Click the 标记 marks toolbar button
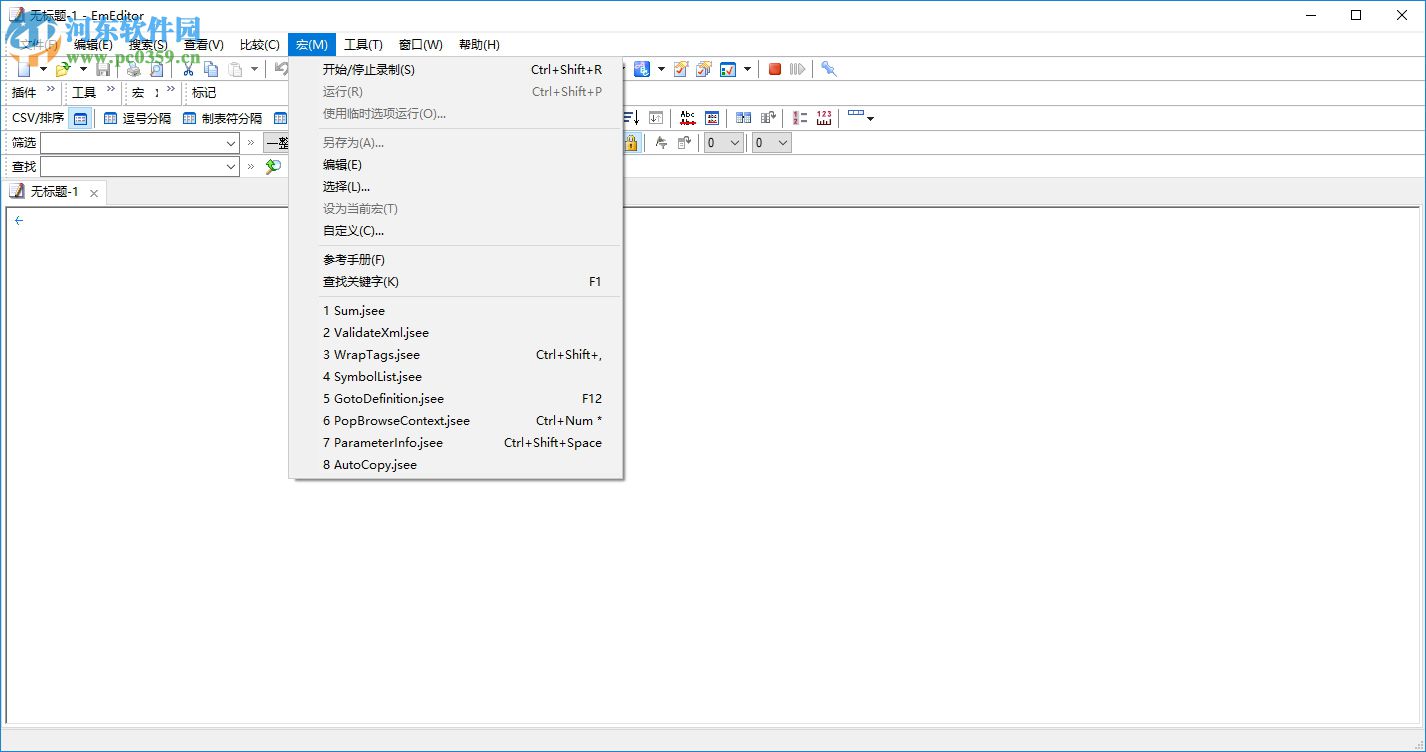The width and height of the screenshot is (1426, 752). (202, 92)
